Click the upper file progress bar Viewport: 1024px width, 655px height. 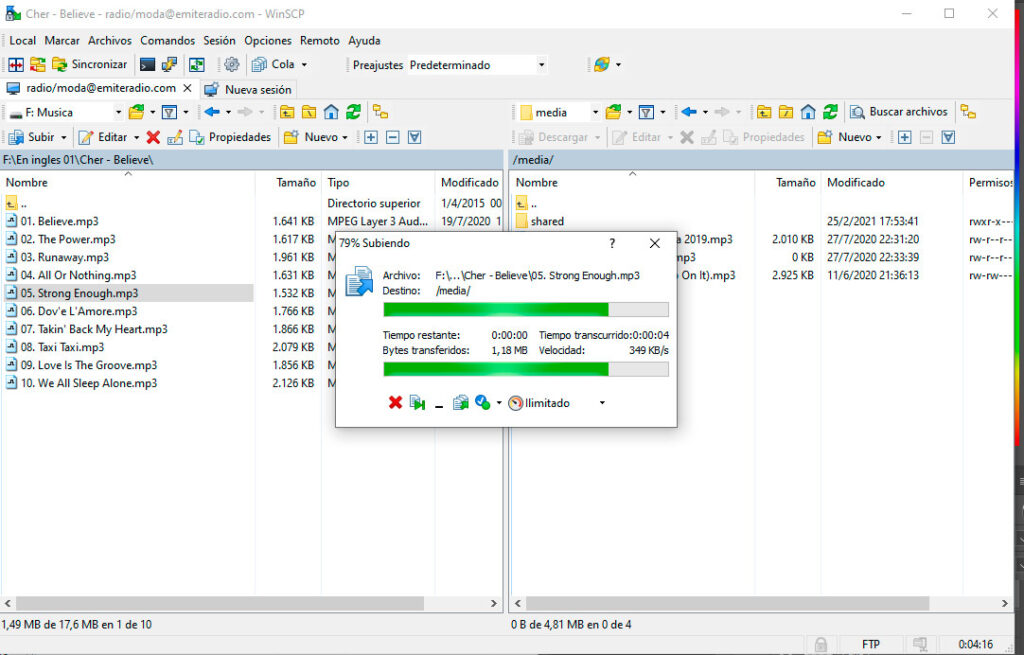(x=526, y=310)
